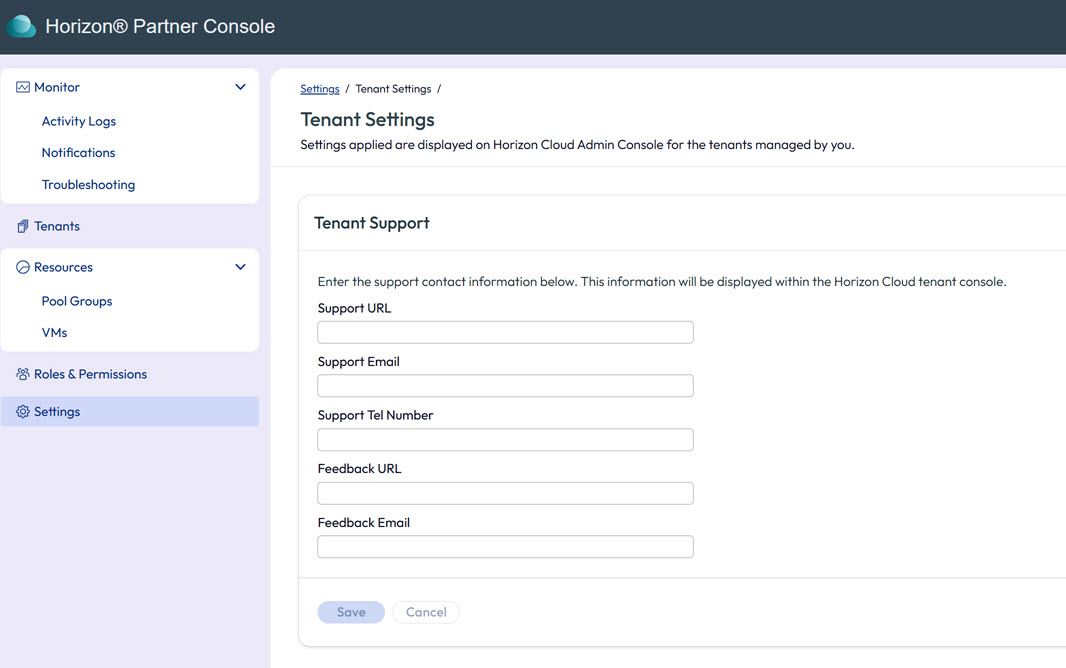
Task: Select Resources menu item
Action: 63,267
